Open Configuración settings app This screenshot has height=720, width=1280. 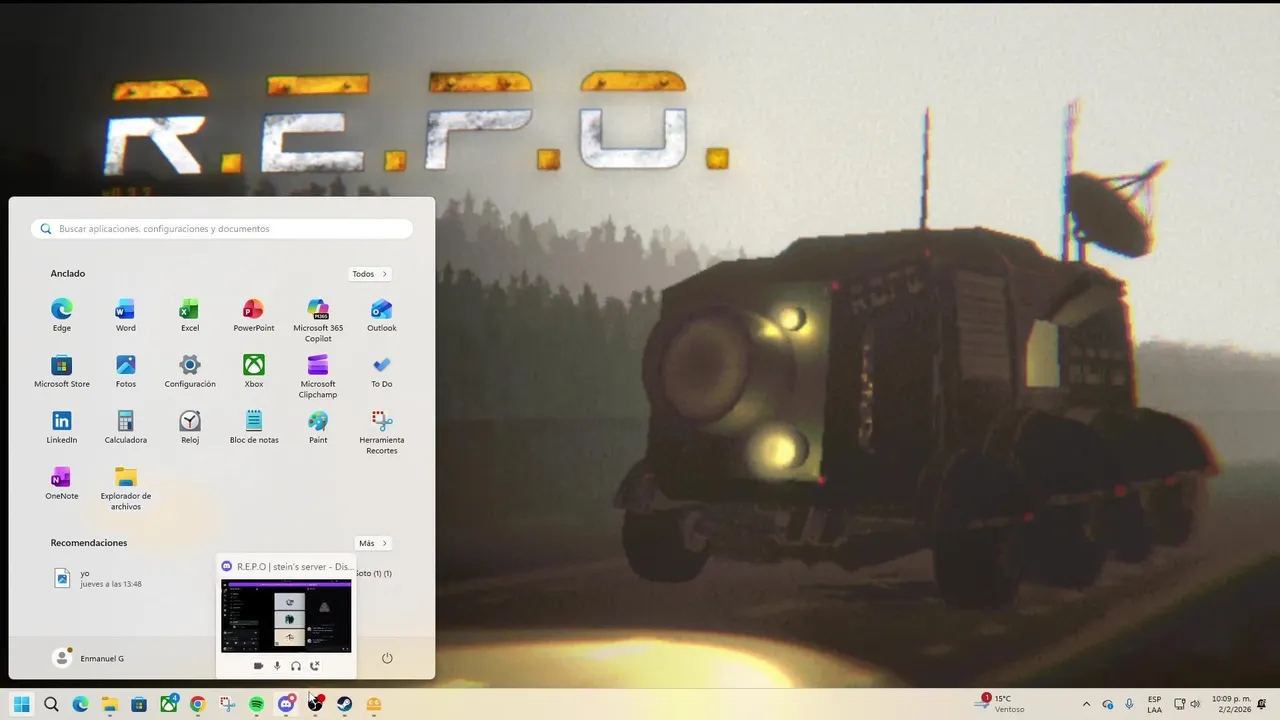click(190, 370)
